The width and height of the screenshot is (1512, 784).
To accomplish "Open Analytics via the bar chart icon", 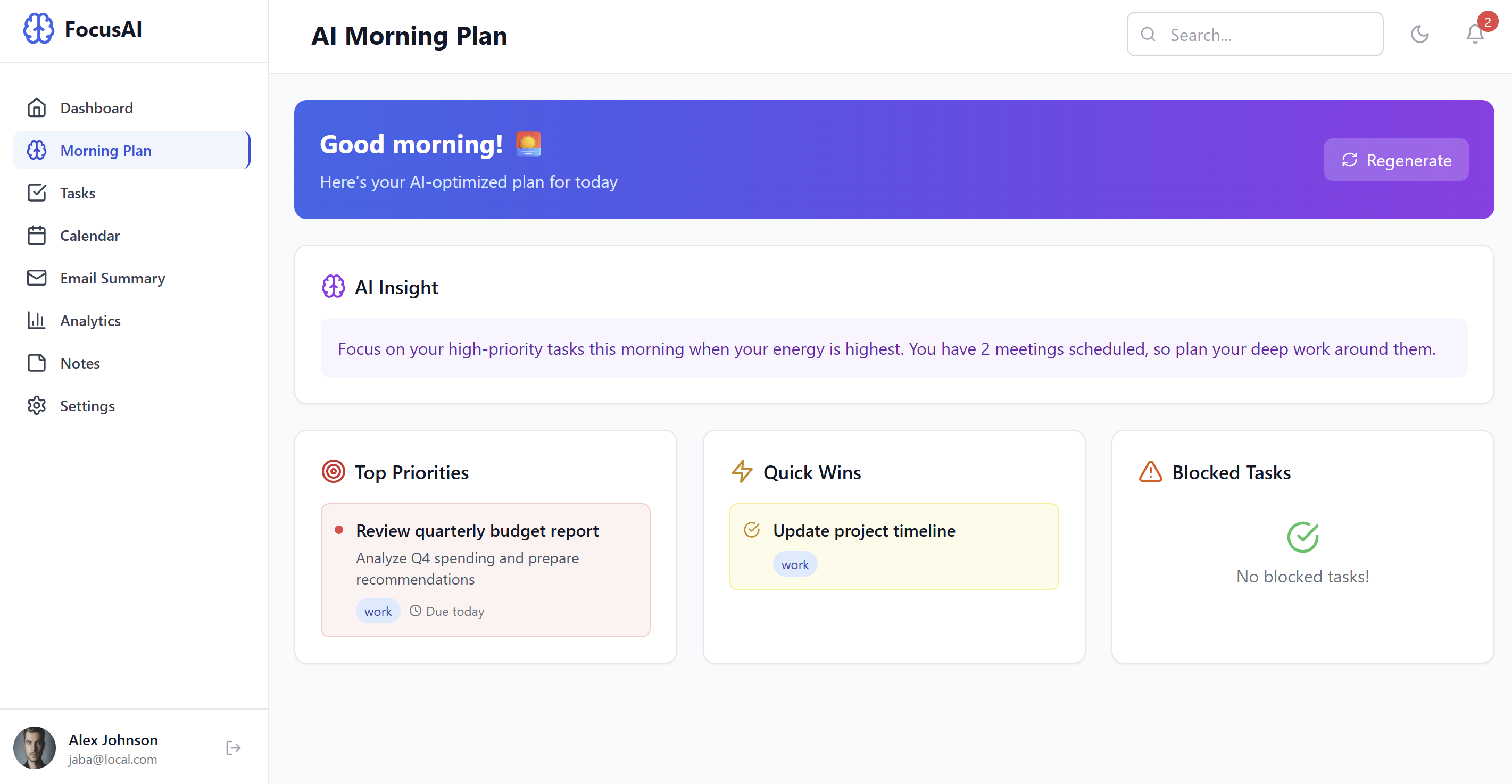I will pyautogui.click(x=37, y=320).
